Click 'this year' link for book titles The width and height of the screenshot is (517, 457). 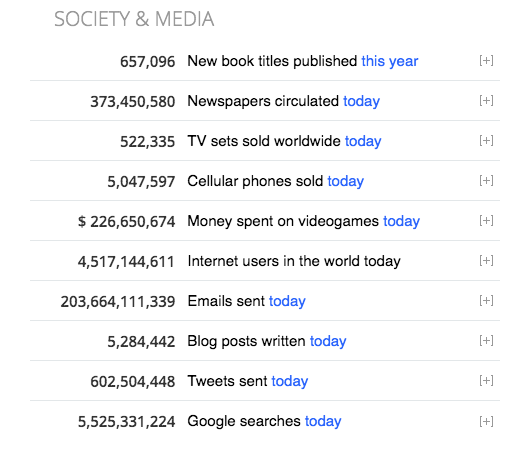[390, 62]
